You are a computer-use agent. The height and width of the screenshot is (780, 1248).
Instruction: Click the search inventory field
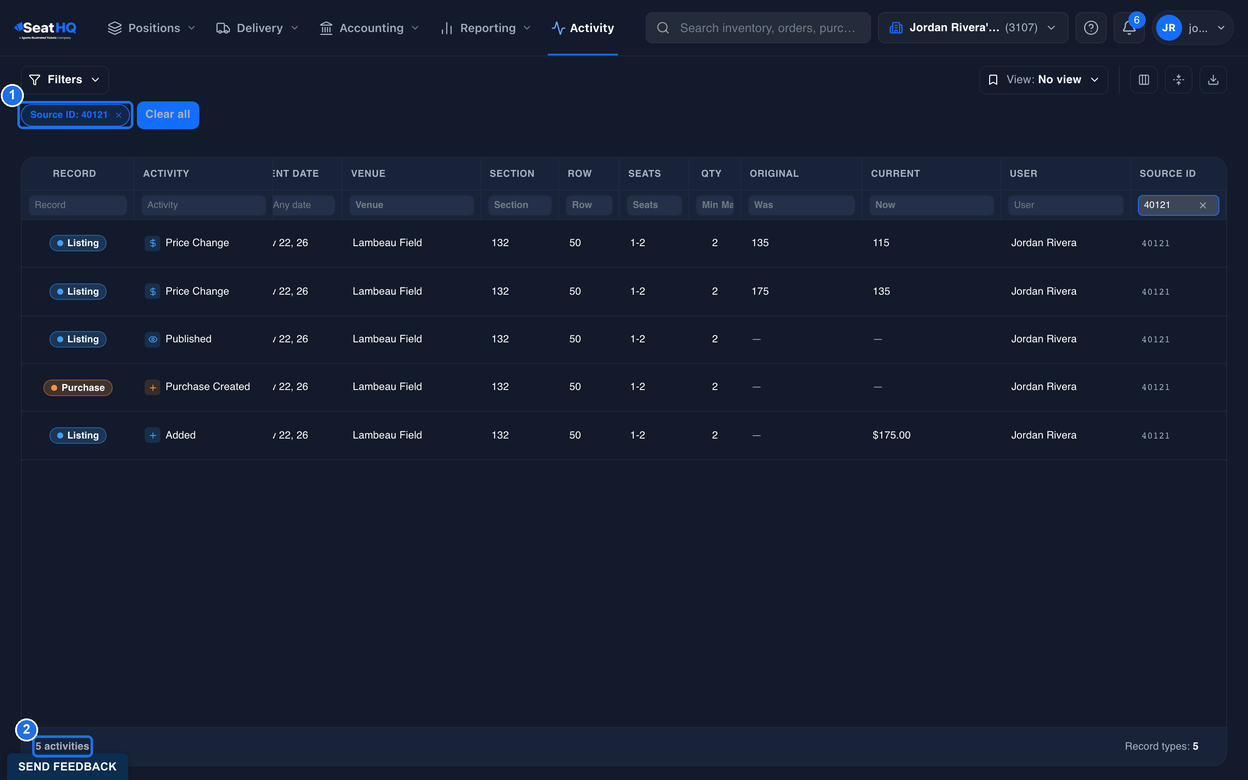pyautogui.click(x=758, y=28)
